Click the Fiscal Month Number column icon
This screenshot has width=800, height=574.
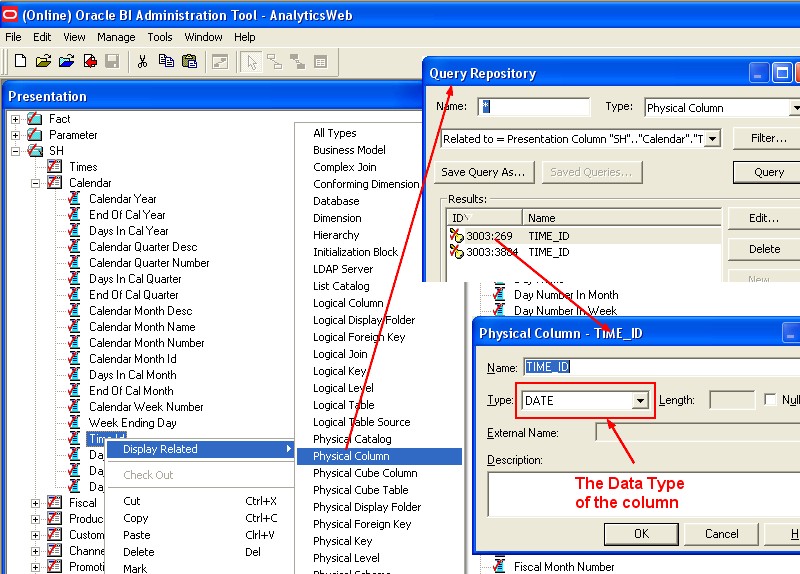click(499, 565)
